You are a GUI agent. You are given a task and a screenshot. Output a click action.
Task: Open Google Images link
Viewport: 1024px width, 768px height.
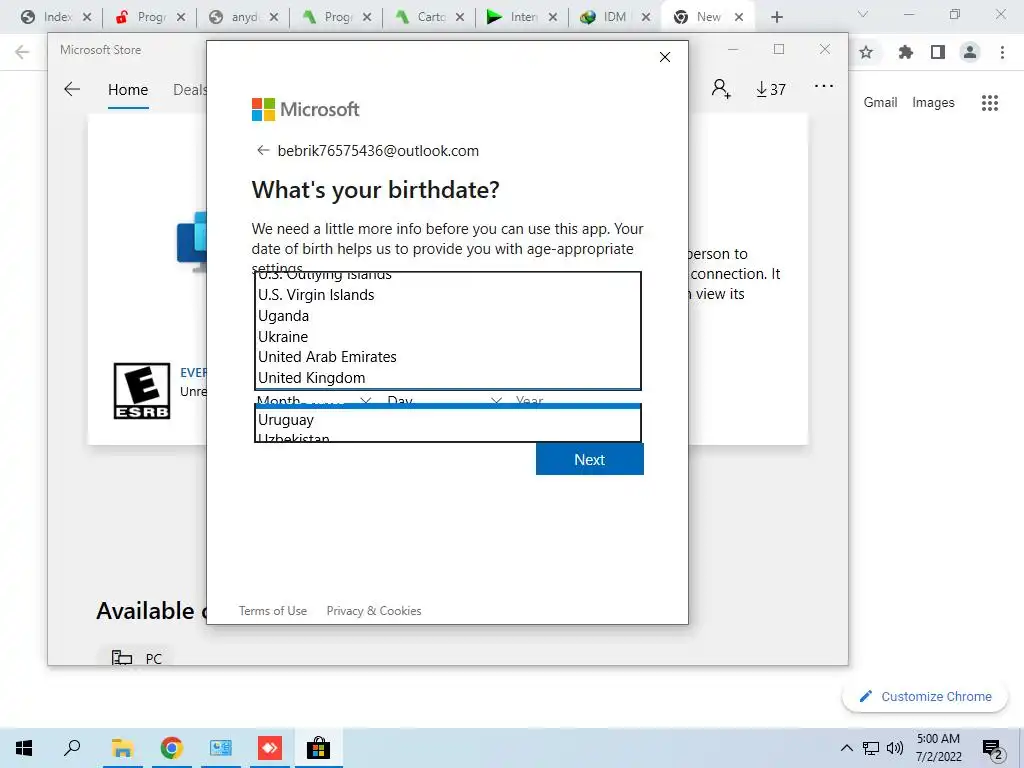point(933,103)
